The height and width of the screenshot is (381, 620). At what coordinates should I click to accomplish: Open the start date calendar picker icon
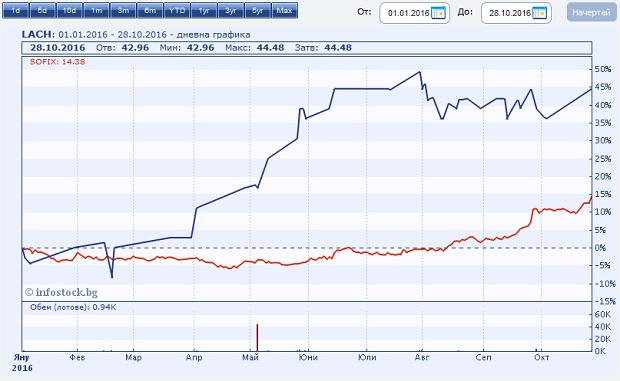(438, 13)
